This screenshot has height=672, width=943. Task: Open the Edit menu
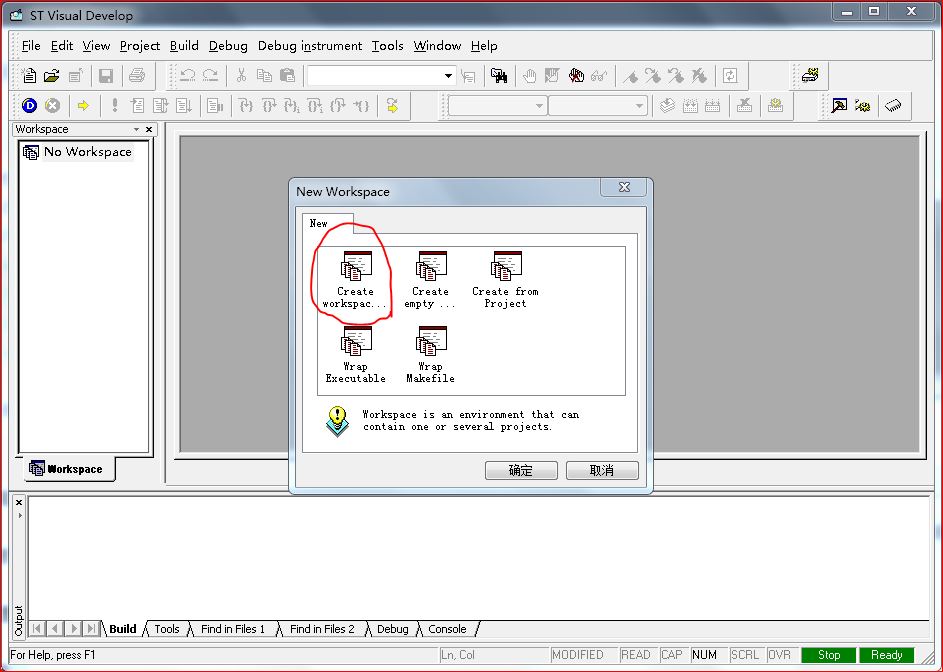(62, 46)
